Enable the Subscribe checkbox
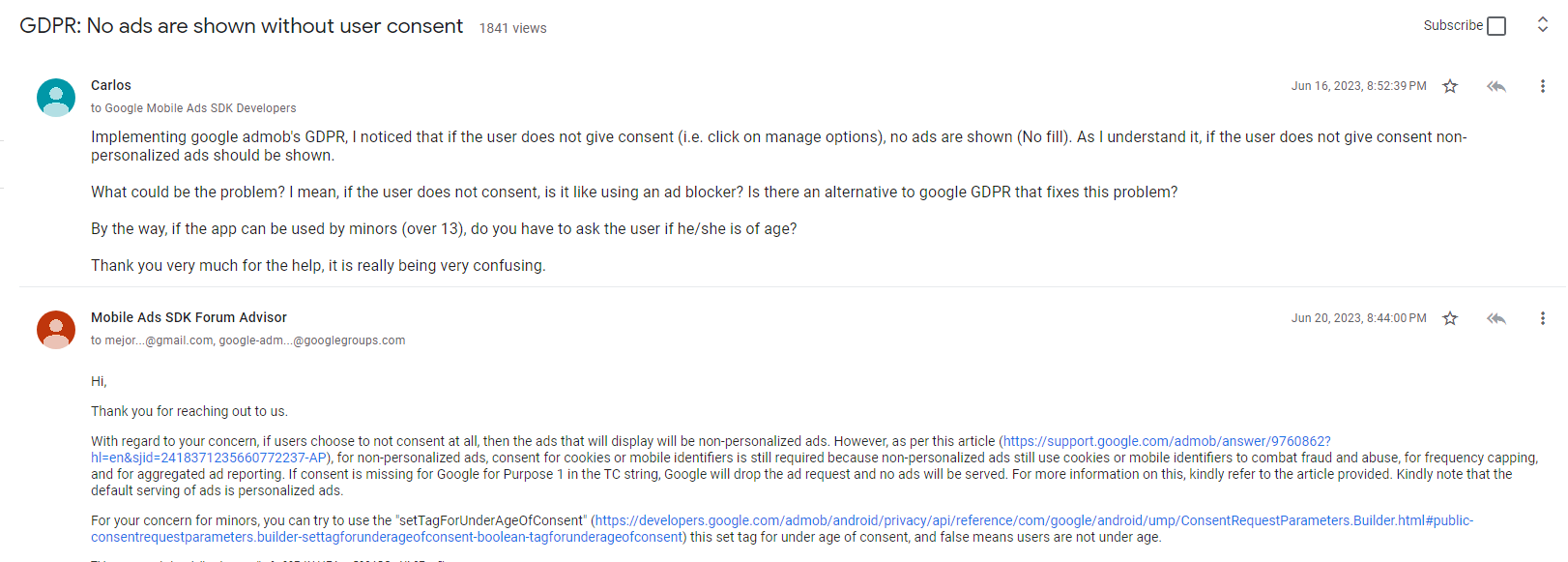 (1496, 25)
